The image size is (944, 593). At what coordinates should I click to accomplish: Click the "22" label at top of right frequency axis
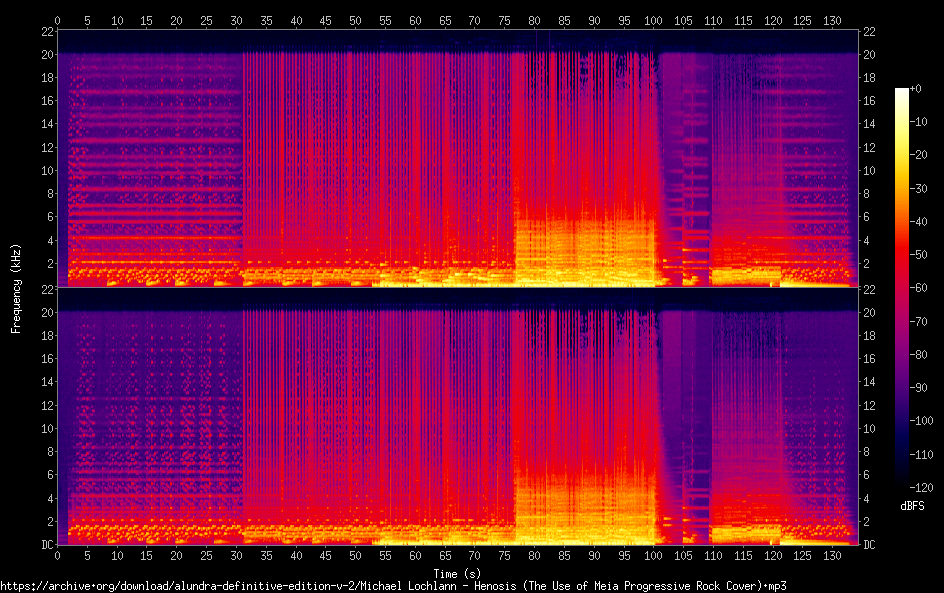[869, 32]
